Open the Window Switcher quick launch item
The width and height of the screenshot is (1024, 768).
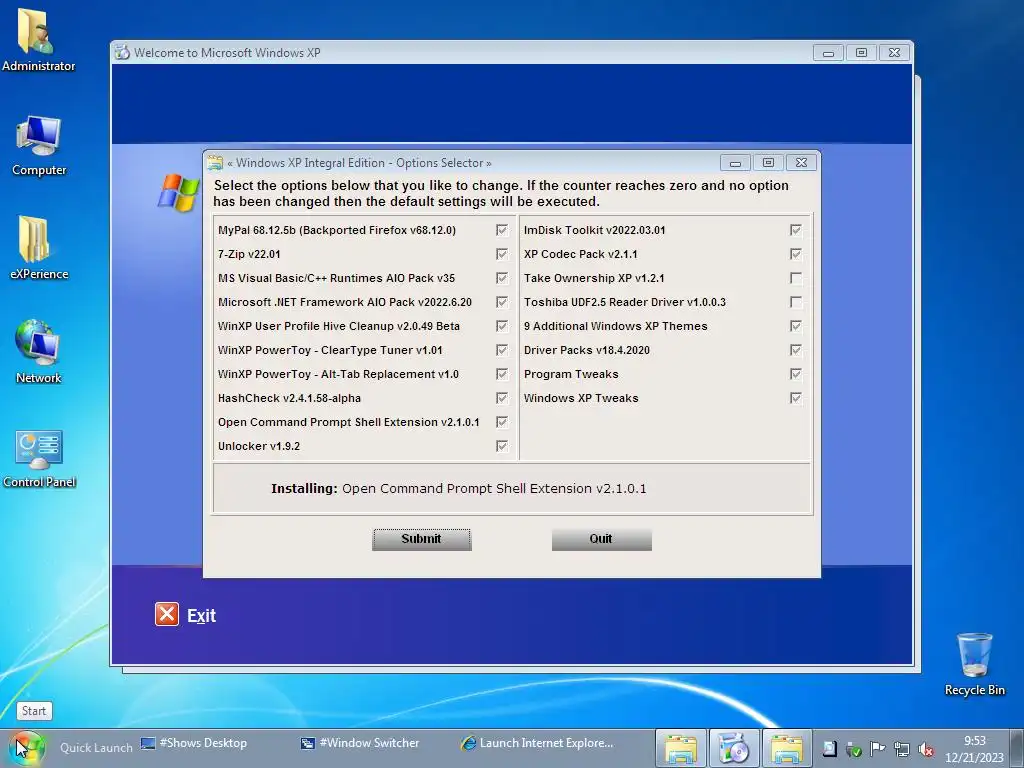click(x=360, y=743)
